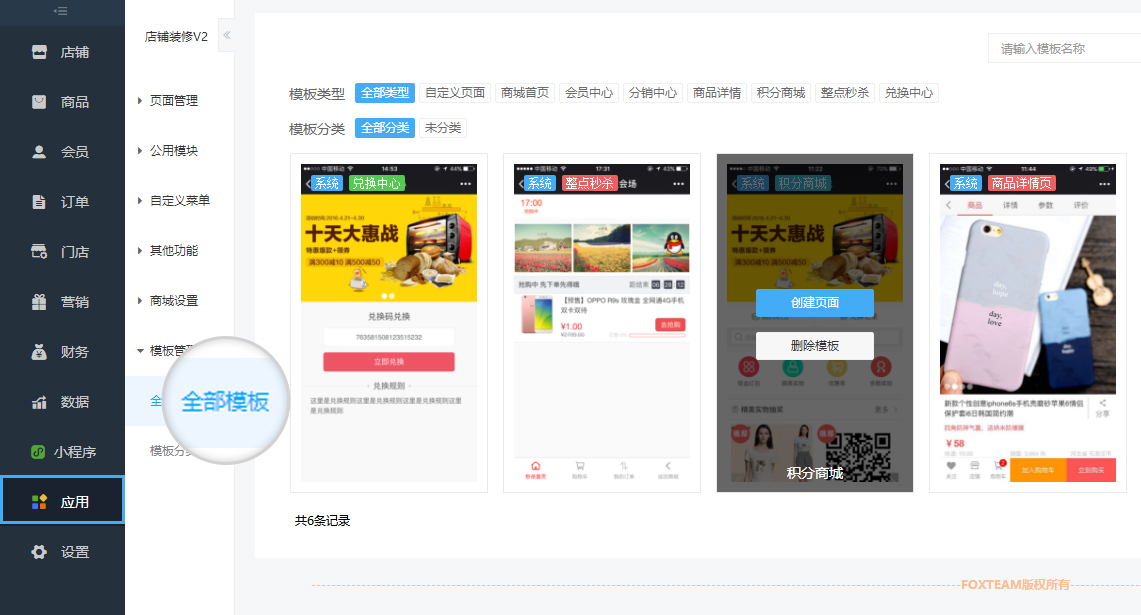Click the 删除模板 button
Screen dimensions: 1141x615
tap(814, 346)
